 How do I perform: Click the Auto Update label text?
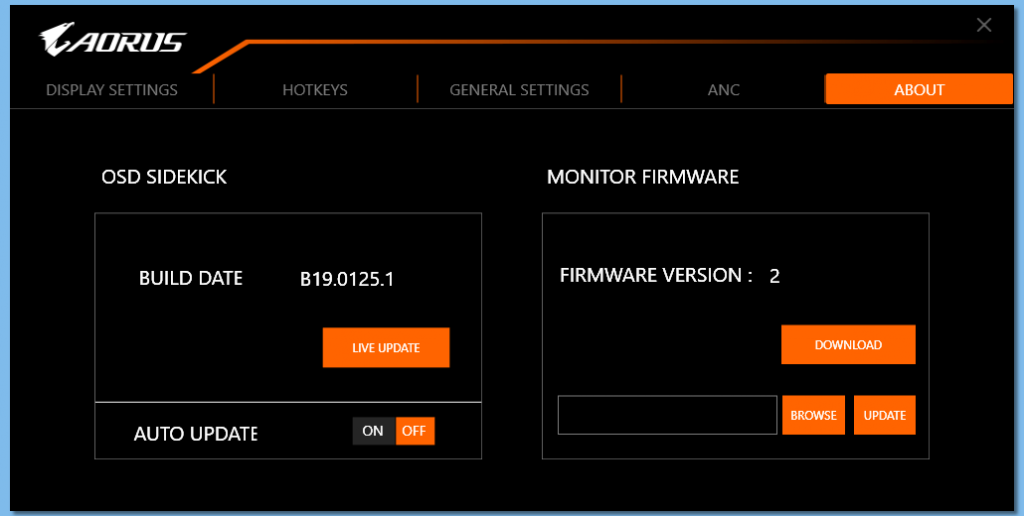coord(195,434)
